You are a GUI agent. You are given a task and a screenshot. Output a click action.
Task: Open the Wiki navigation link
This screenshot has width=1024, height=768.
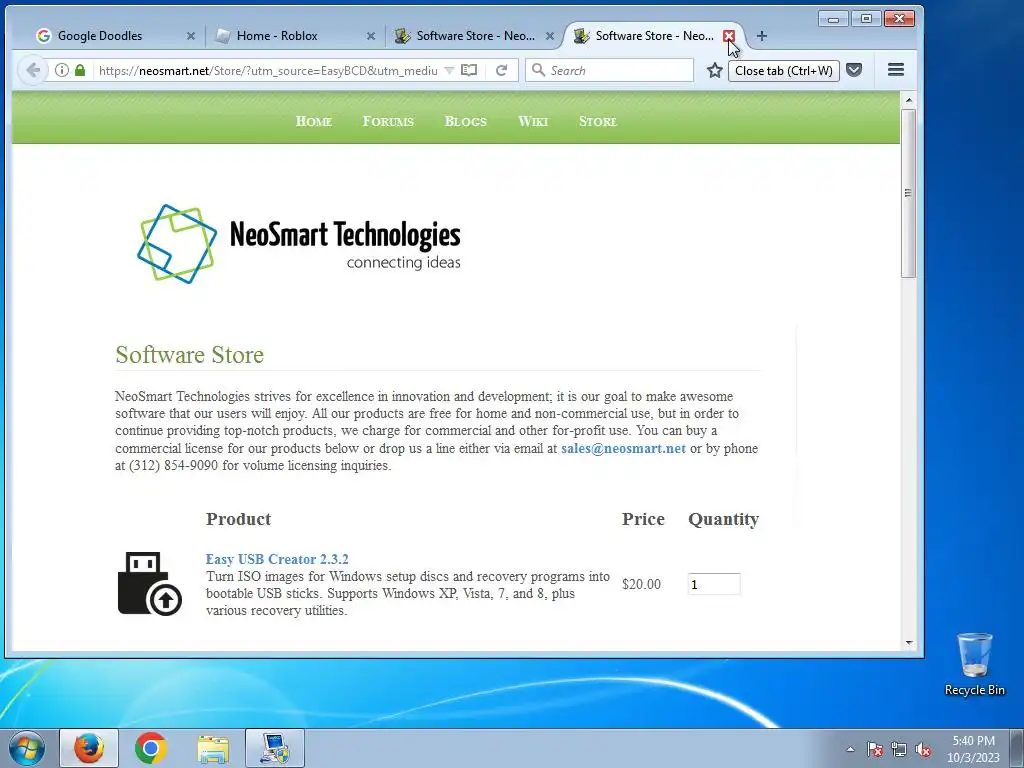(x=533, y=121)
